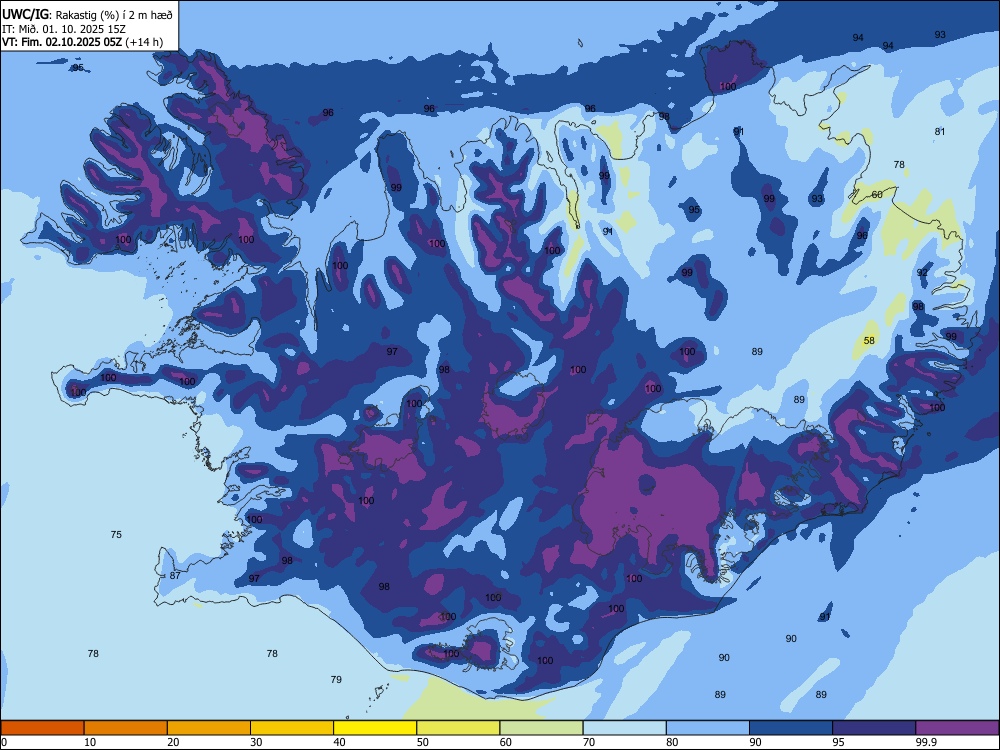The height and width of the screenshot is (750, 1000).
Task: Click the legend scale label '50'
Action: click(x=423, y=742)
